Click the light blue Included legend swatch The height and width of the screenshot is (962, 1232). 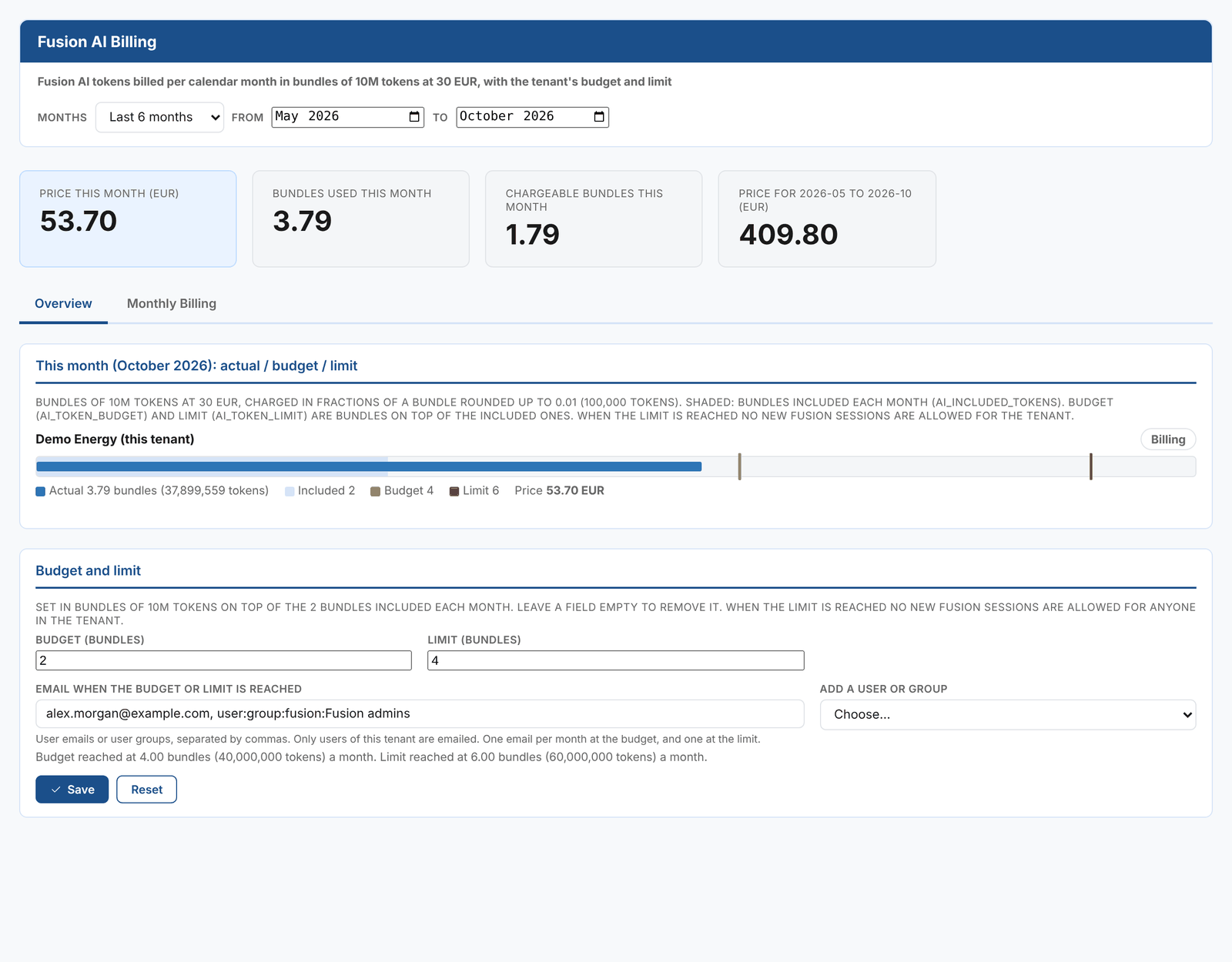click(x=290, y=491)
